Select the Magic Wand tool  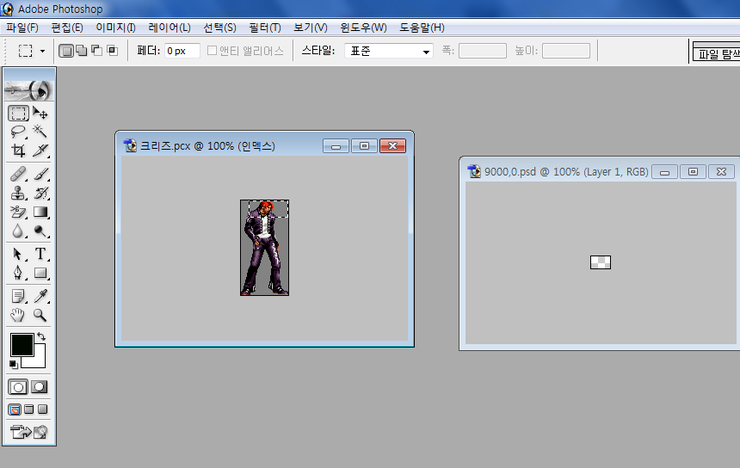41,132
